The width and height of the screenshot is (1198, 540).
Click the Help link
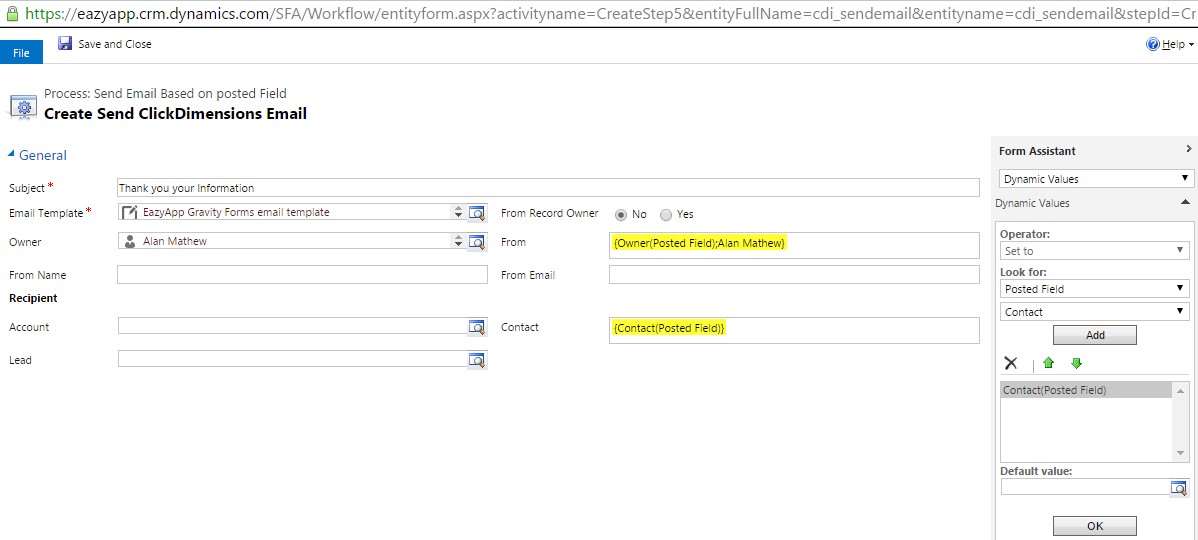[1174, 45]
